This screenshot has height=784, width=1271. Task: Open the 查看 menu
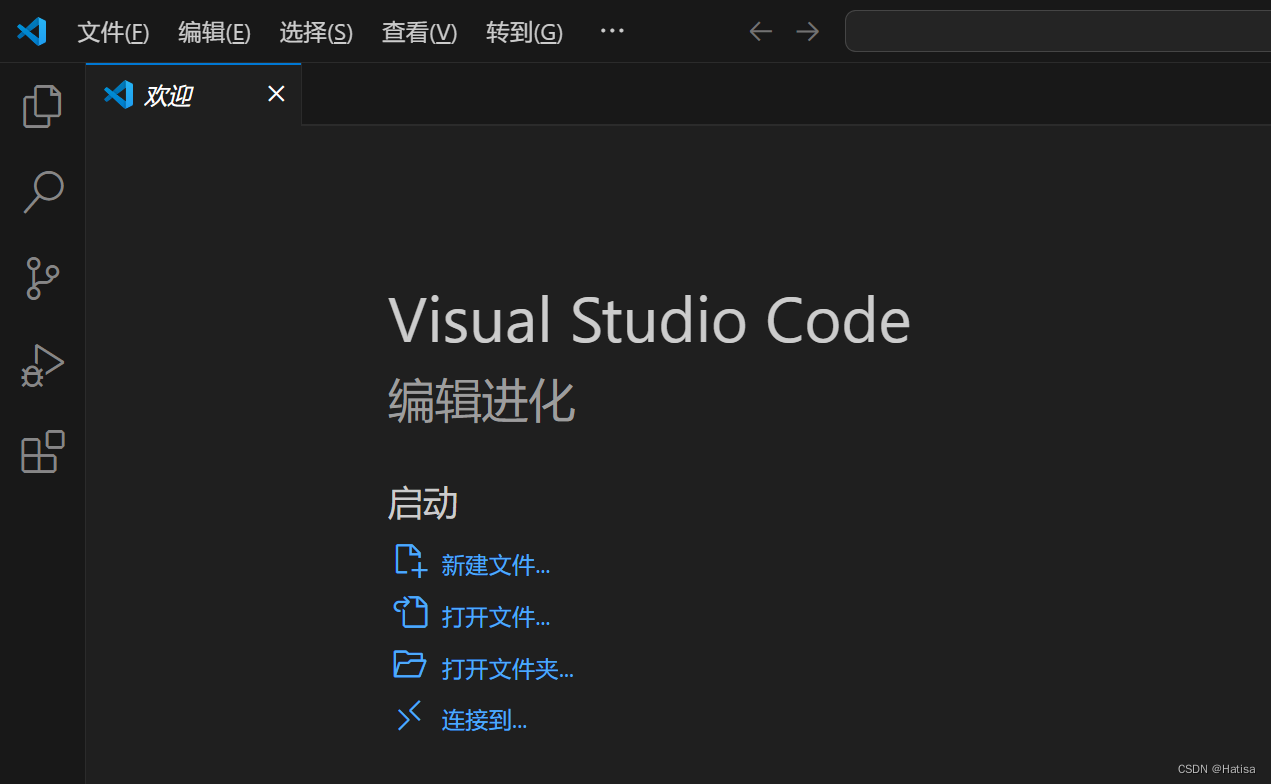tap(418, 32)
